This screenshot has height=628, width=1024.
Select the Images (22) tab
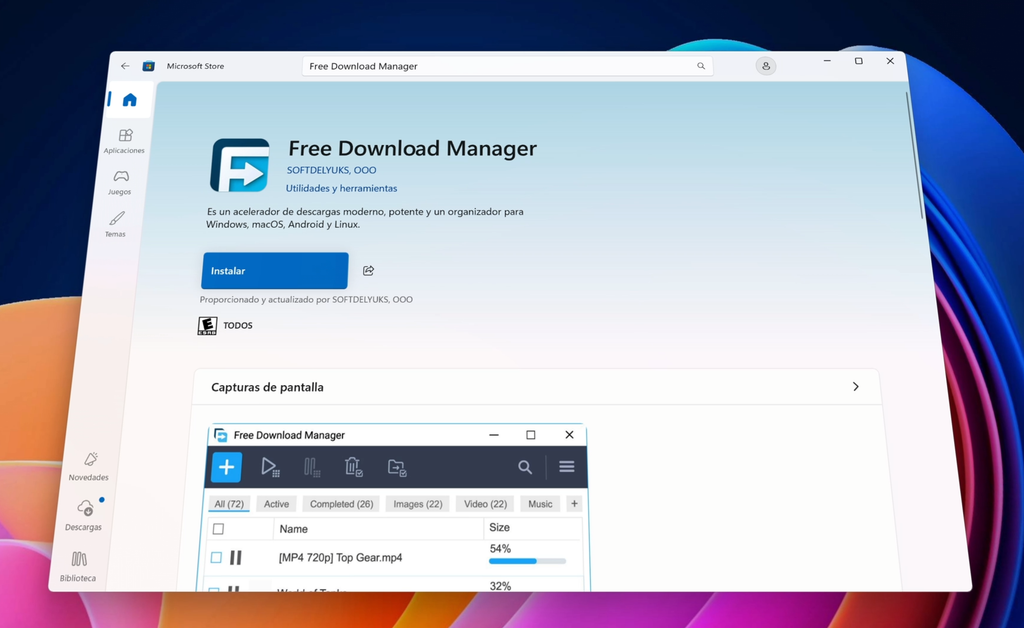coord(418,504)
